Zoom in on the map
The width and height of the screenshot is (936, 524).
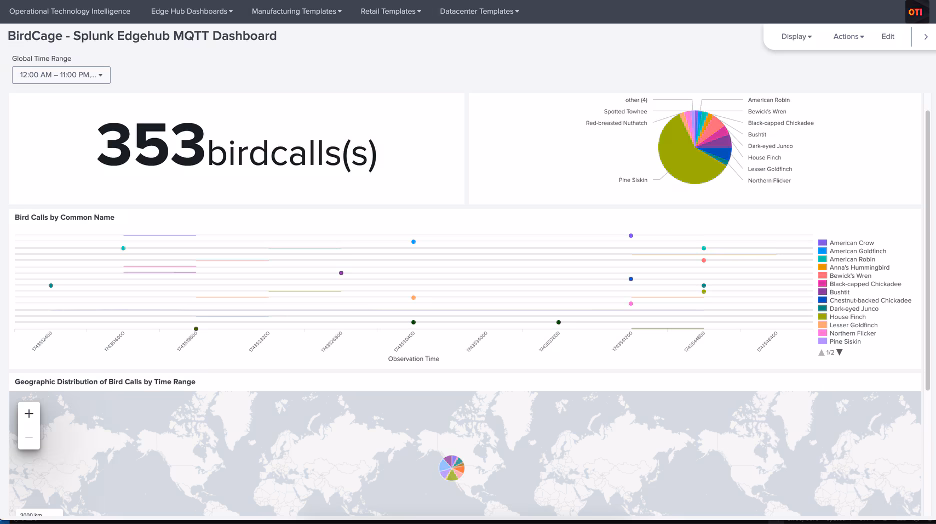29,414
